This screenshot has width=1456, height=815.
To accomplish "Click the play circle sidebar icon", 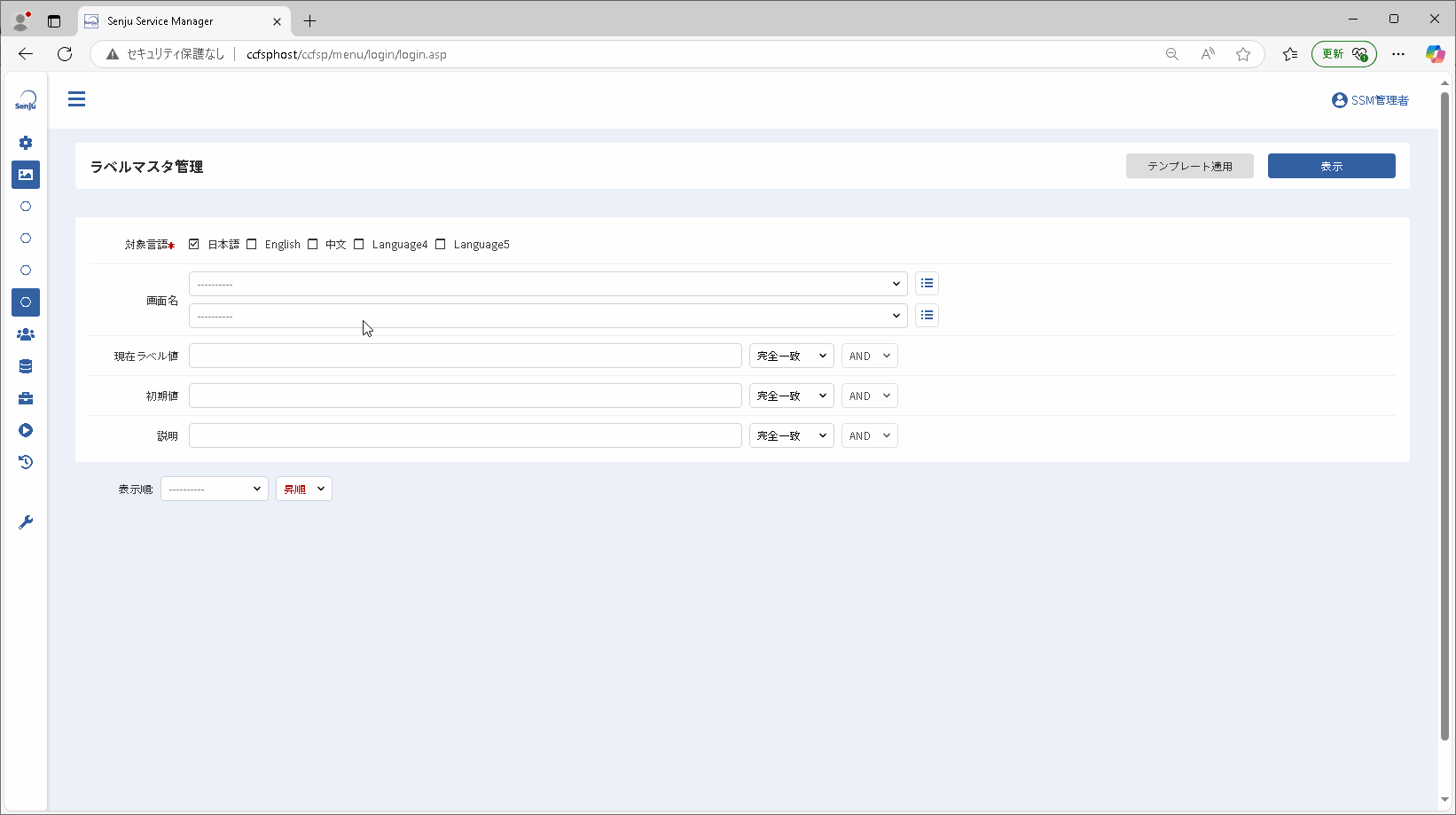I will tap(26, 430).
